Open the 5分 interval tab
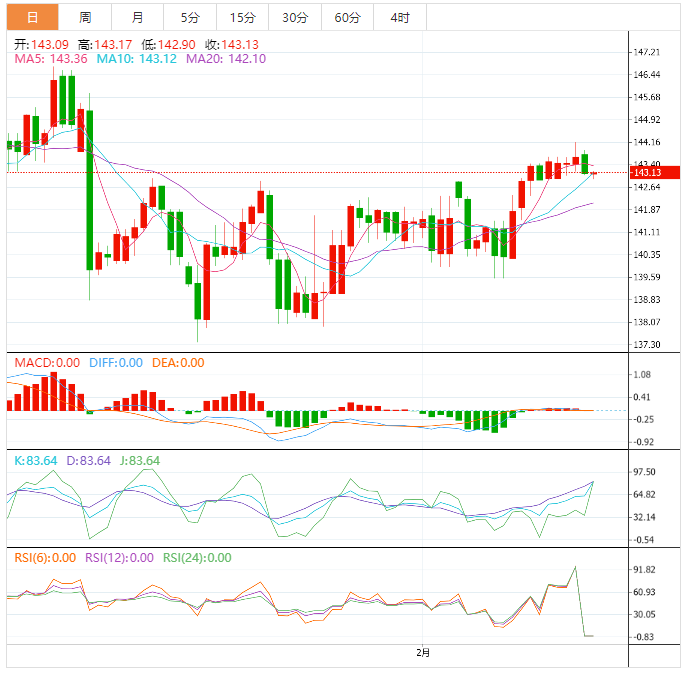The height and width of the screenshot is (678, 685). coord(190,17)
